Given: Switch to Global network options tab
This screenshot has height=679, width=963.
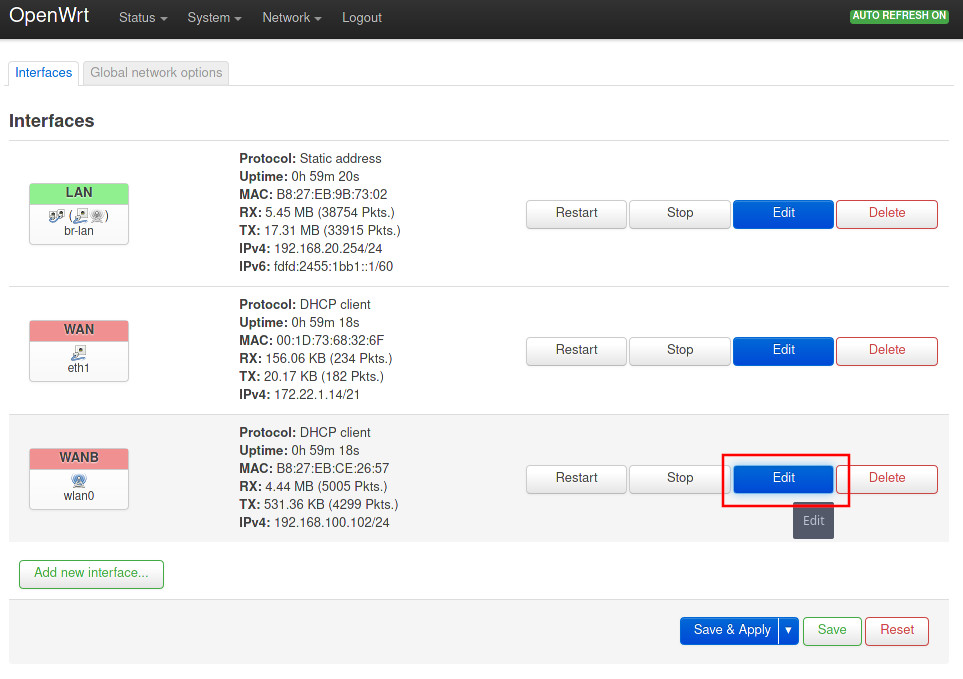Looking at the screenshot, I should [156, 73].
